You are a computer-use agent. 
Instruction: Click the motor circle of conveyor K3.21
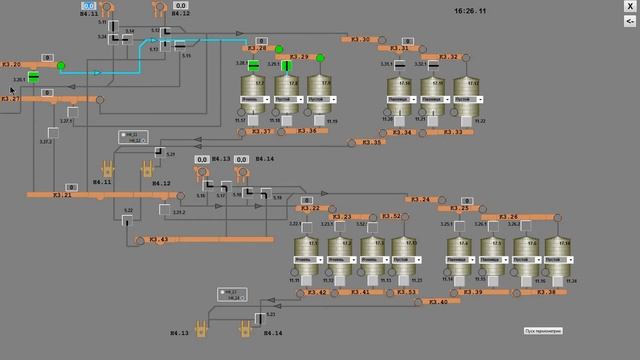tap(180, 196)
